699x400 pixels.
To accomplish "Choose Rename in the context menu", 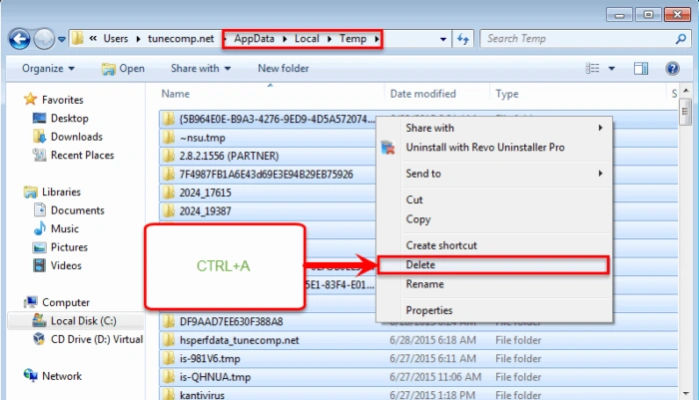I will tap(494, 284).
